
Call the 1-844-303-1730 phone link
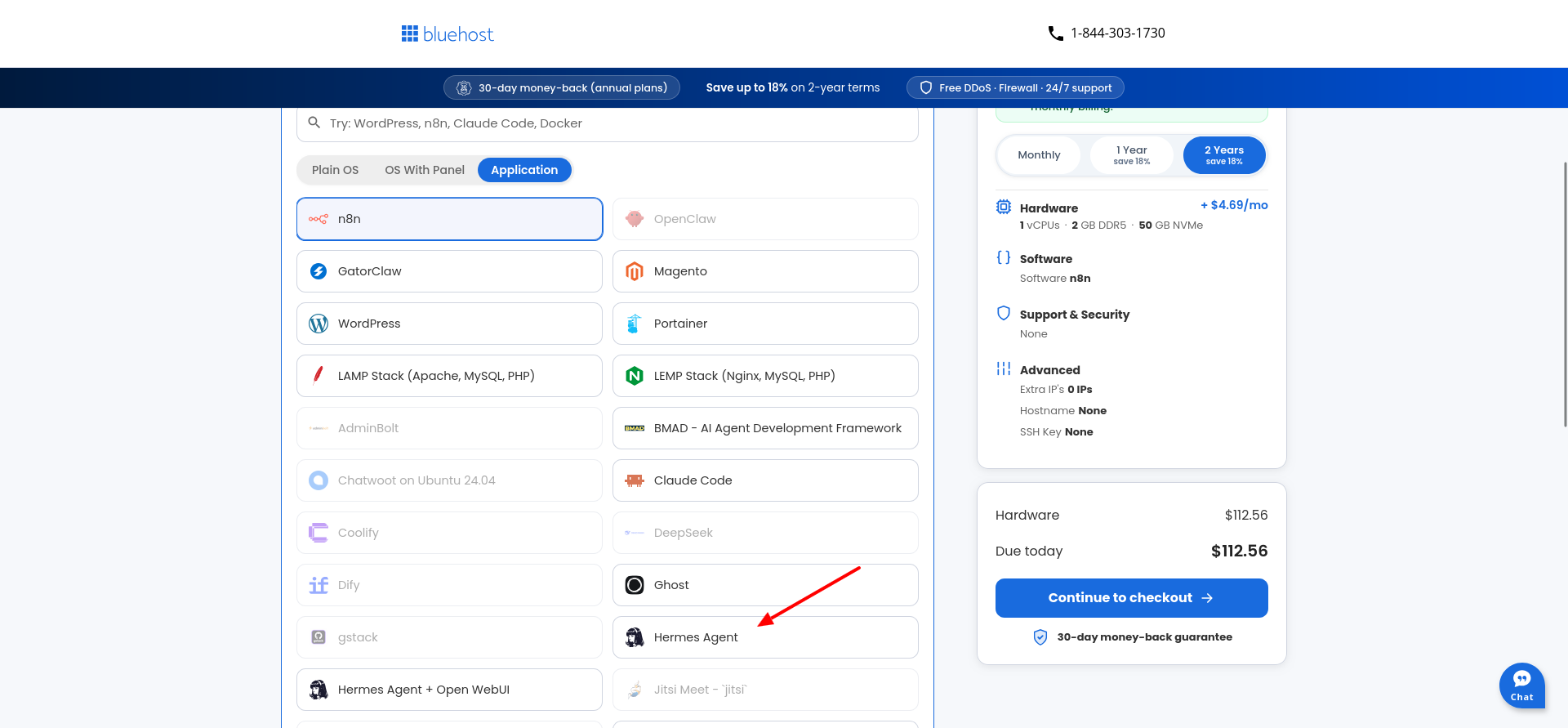pyautogui.click(x=1118, y=33)
